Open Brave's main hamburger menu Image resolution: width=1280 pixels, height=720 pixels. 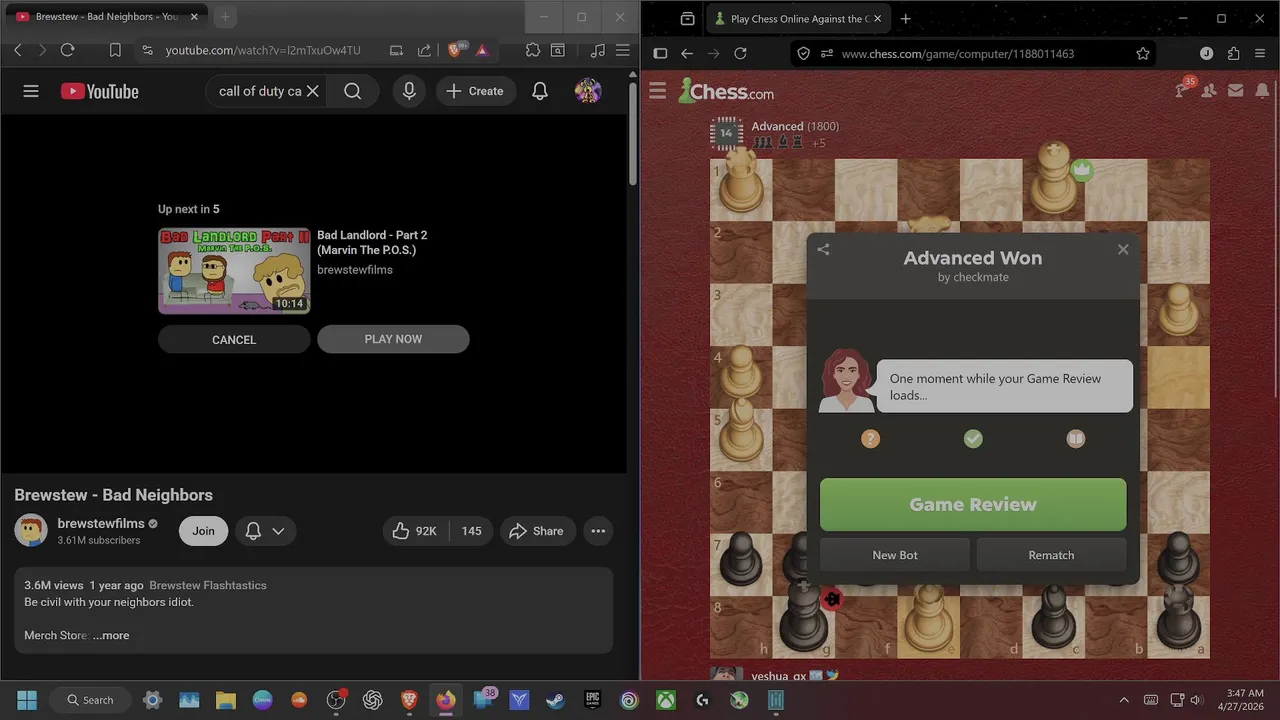click(x=622, y=50)
